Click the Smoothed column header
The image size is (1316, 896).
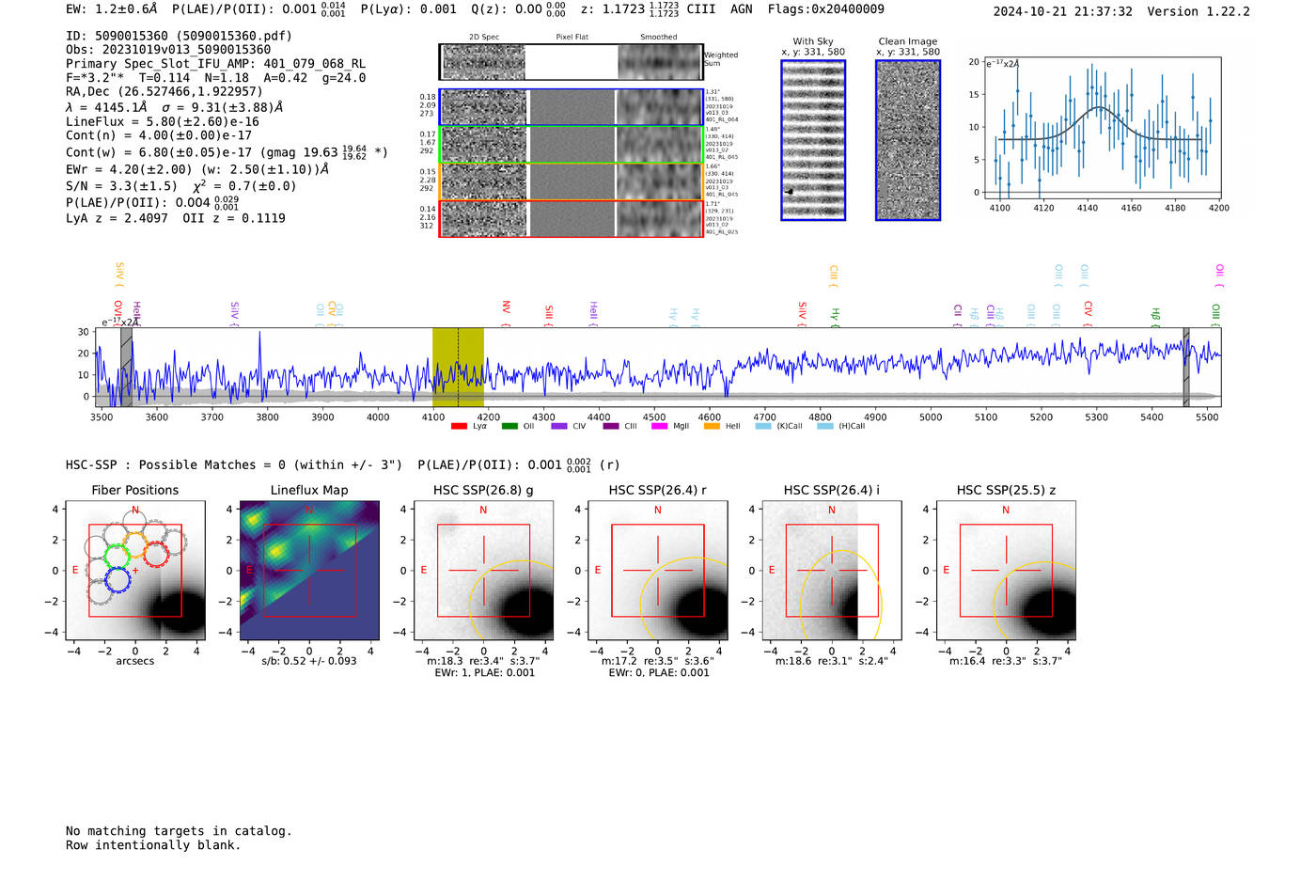659,38
